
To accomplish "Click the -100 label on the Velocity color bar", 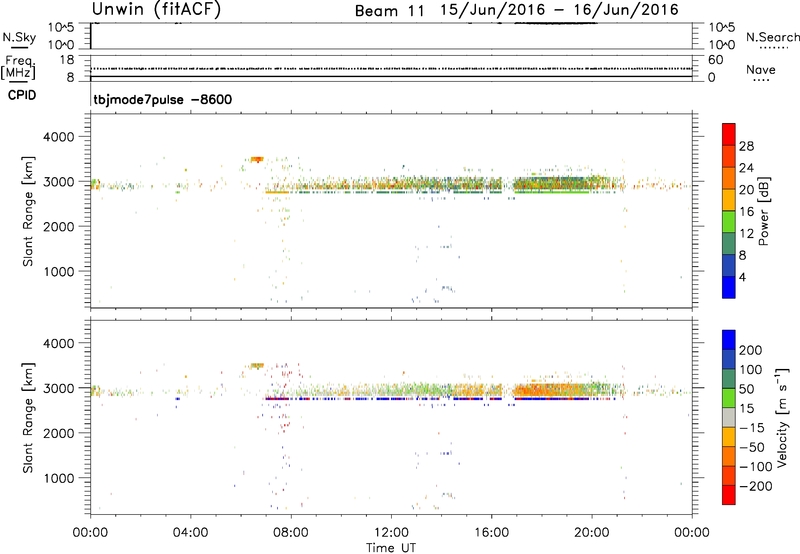I will click(756, 467).
